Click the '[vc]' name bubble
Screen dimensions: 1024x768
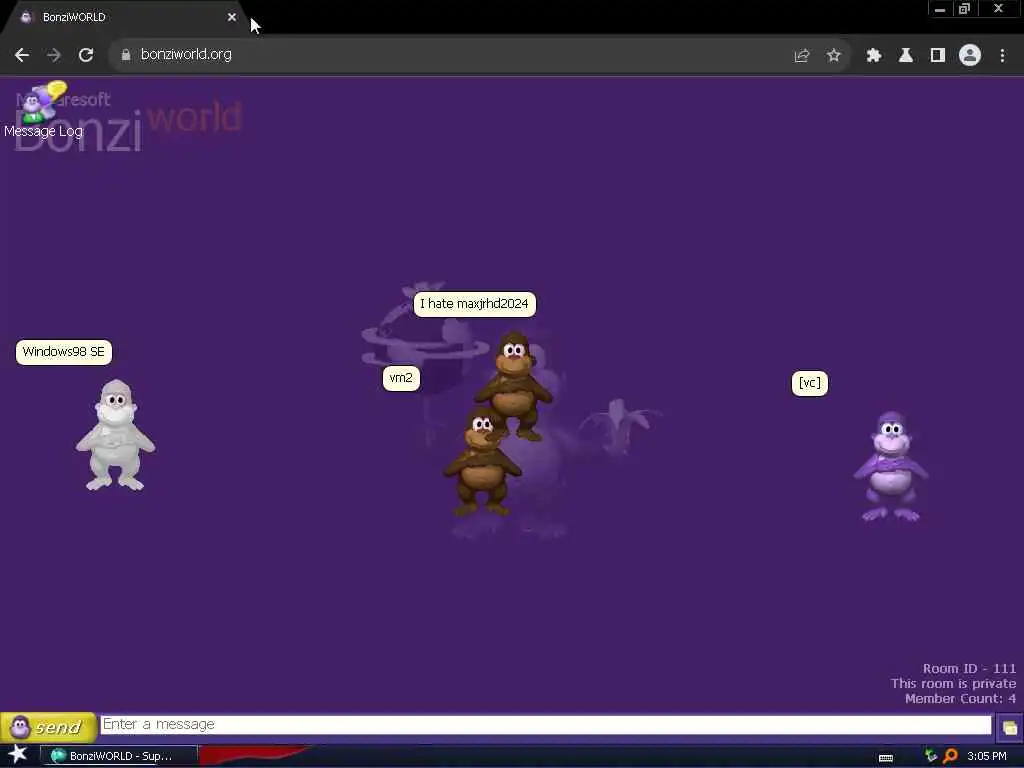pos(809,383)
